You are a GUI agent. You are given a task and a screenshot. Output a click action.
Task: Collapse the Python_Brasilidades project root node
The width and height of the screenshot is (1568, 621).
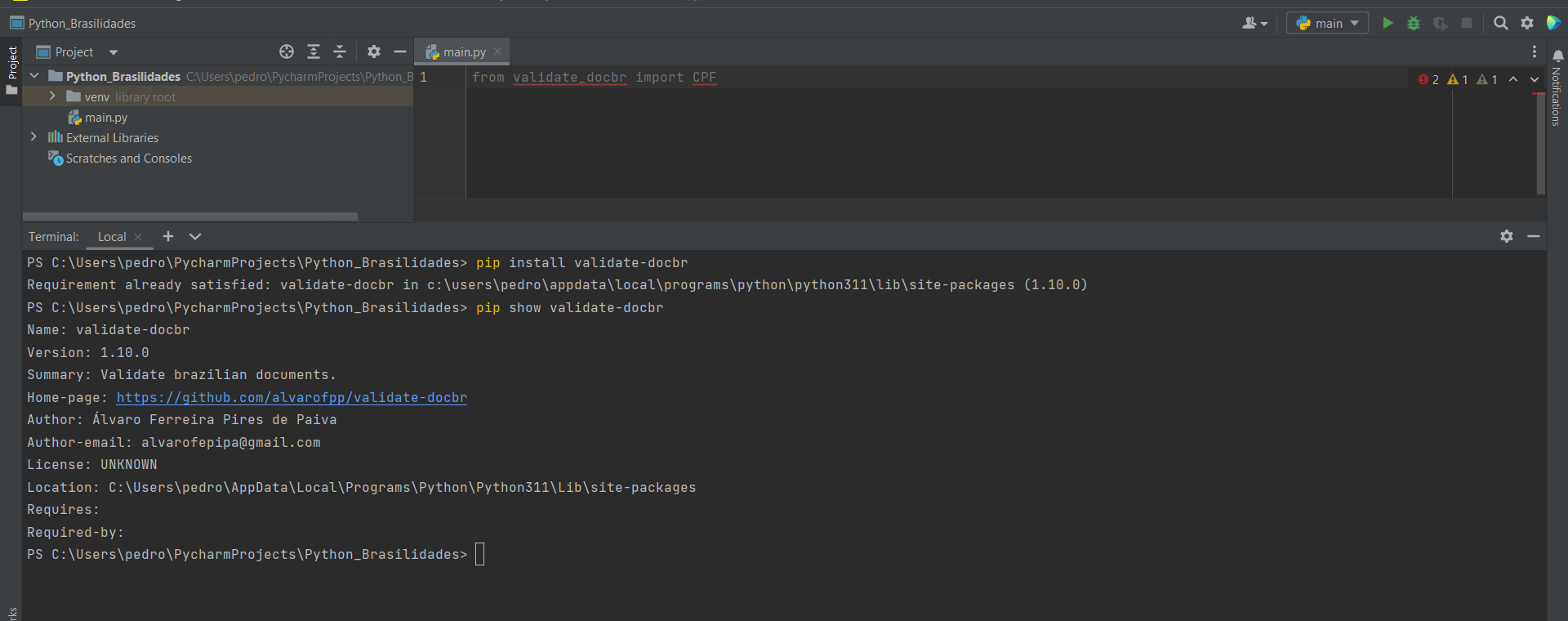[x=34, y=75]
